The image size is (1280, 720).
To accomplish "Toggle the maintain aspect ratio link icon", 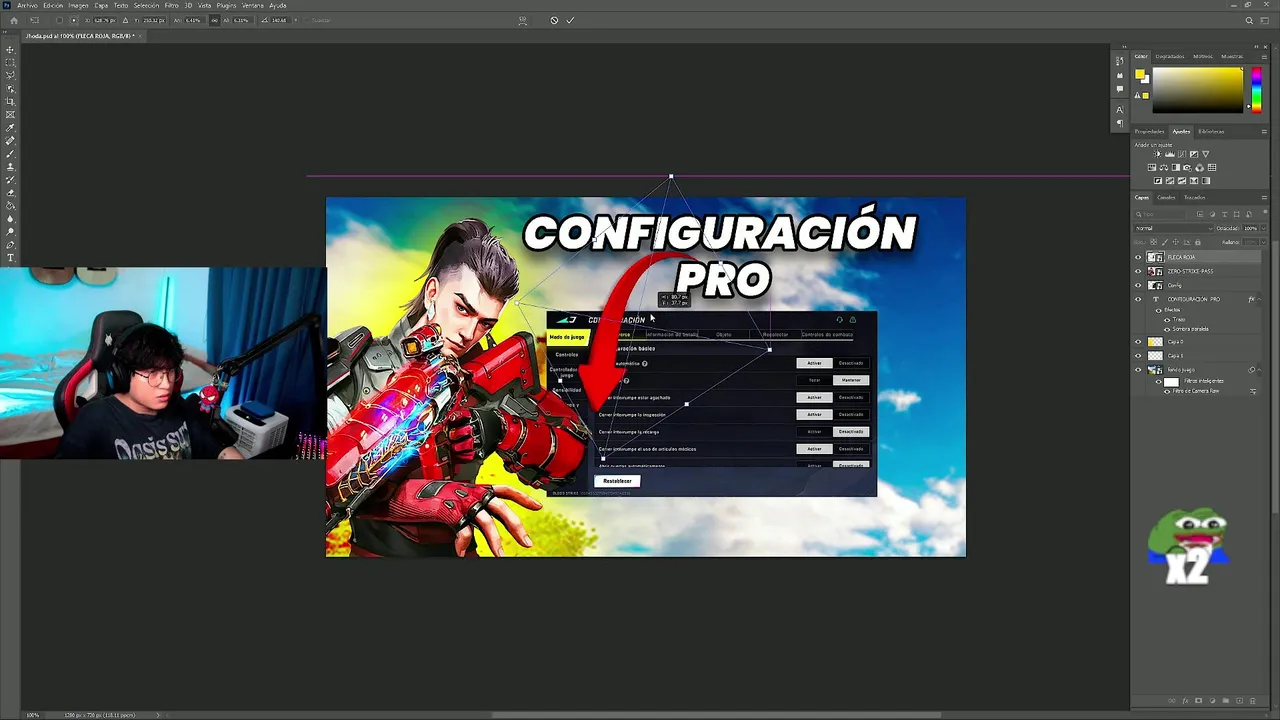I will point(214,20).
